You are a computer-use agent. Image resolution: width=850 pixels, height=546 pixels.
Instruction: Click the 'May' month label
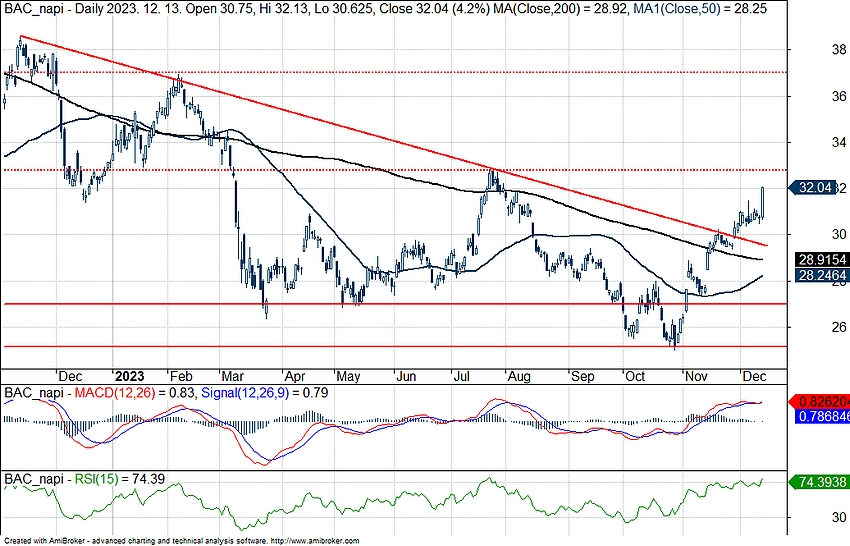pyautogui.click(x=349, y=377)
